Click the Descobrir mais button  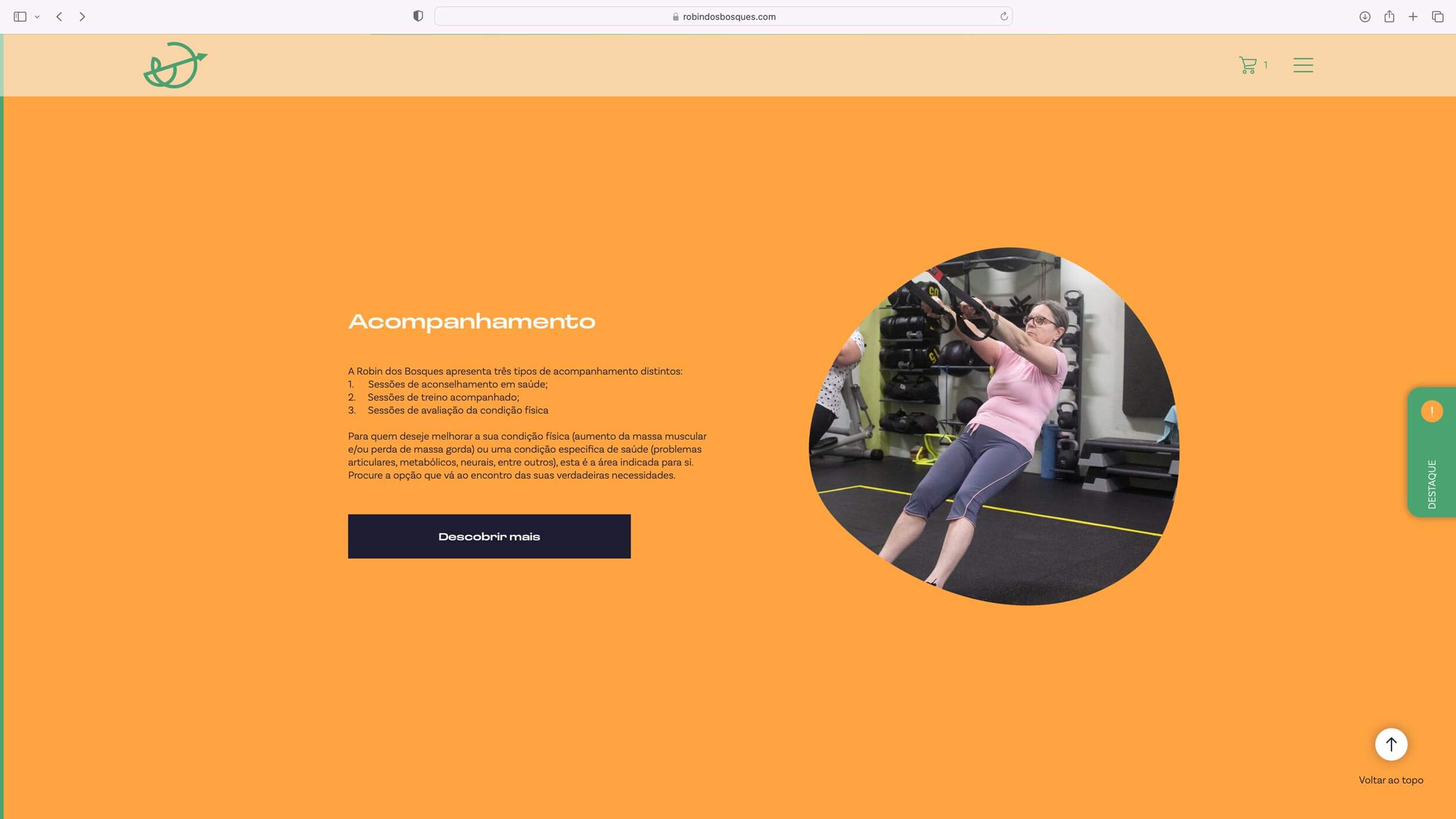point(489,536)
